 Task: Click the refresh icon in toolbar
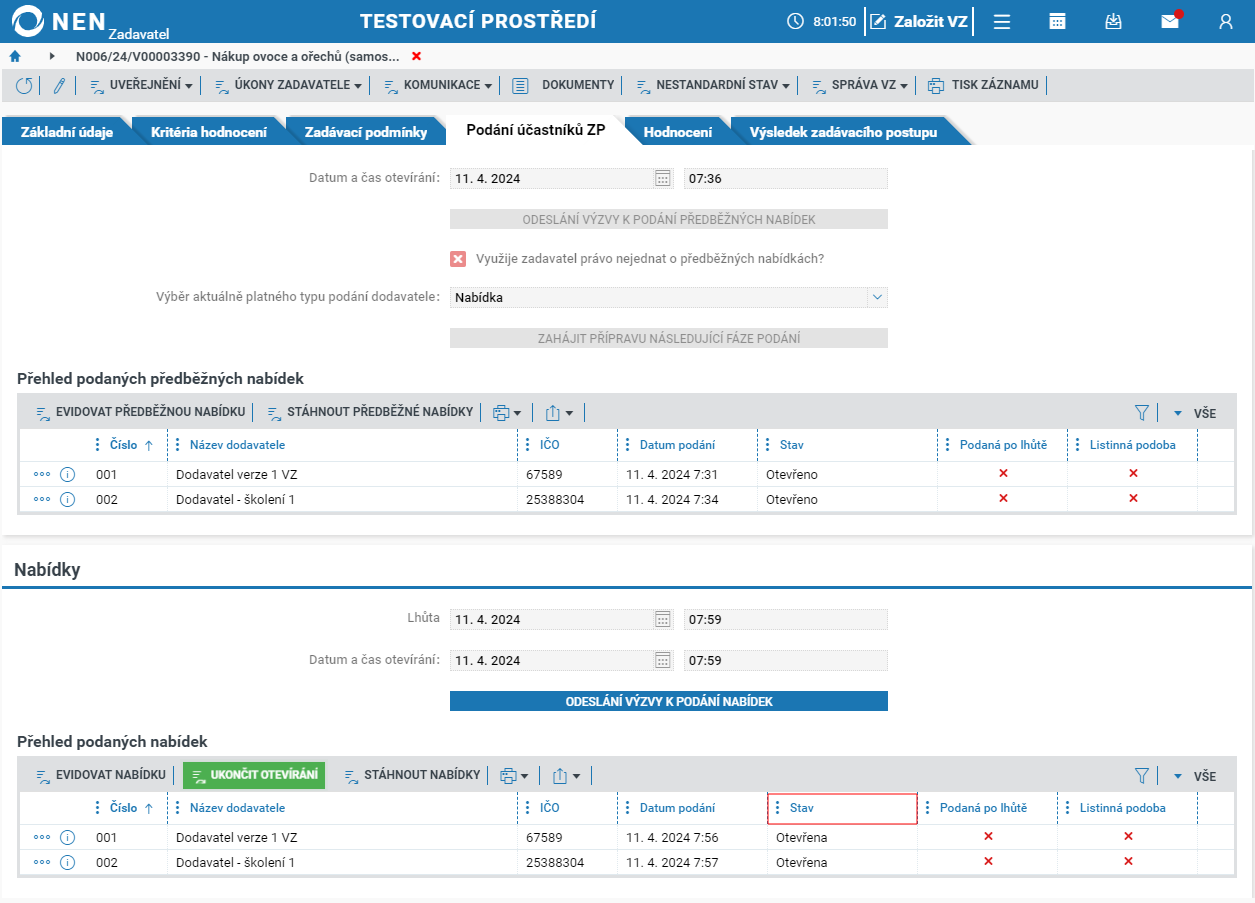[24, 86]
